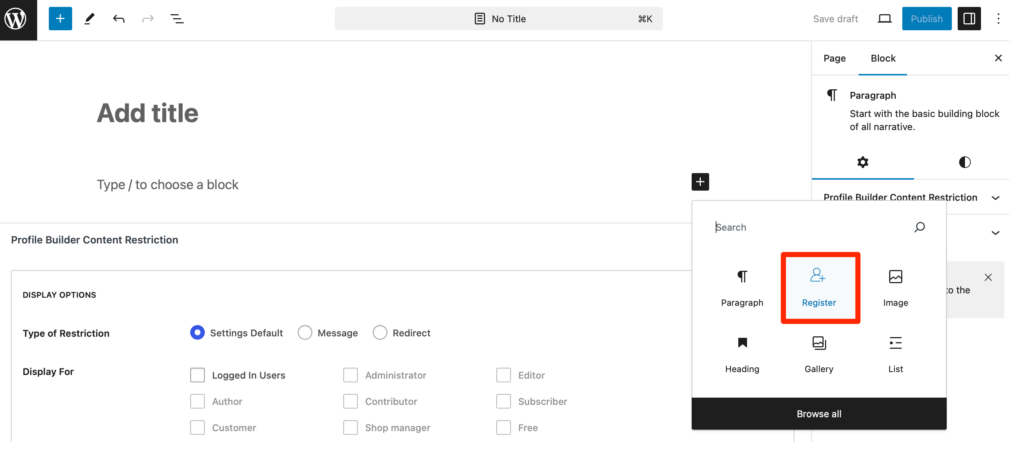Redo the undone change
The width and height of the screenshot is (1024, 457).
(x=148, y=19)
